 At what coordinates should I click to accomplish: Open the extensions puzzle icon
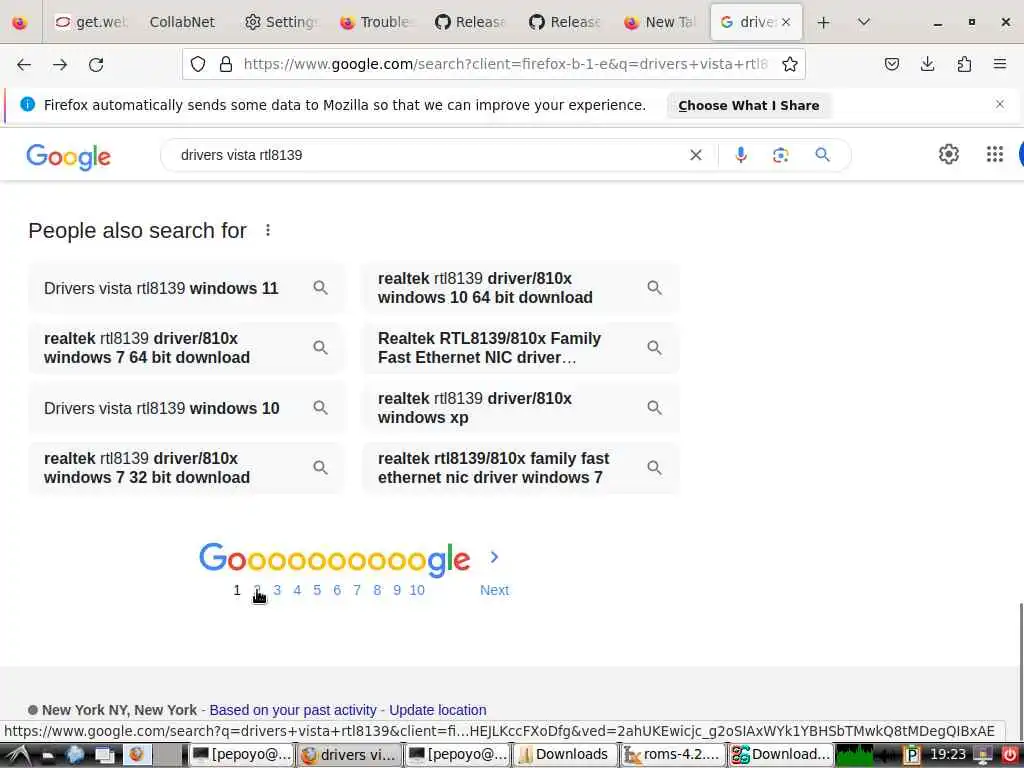click(964, 64)
